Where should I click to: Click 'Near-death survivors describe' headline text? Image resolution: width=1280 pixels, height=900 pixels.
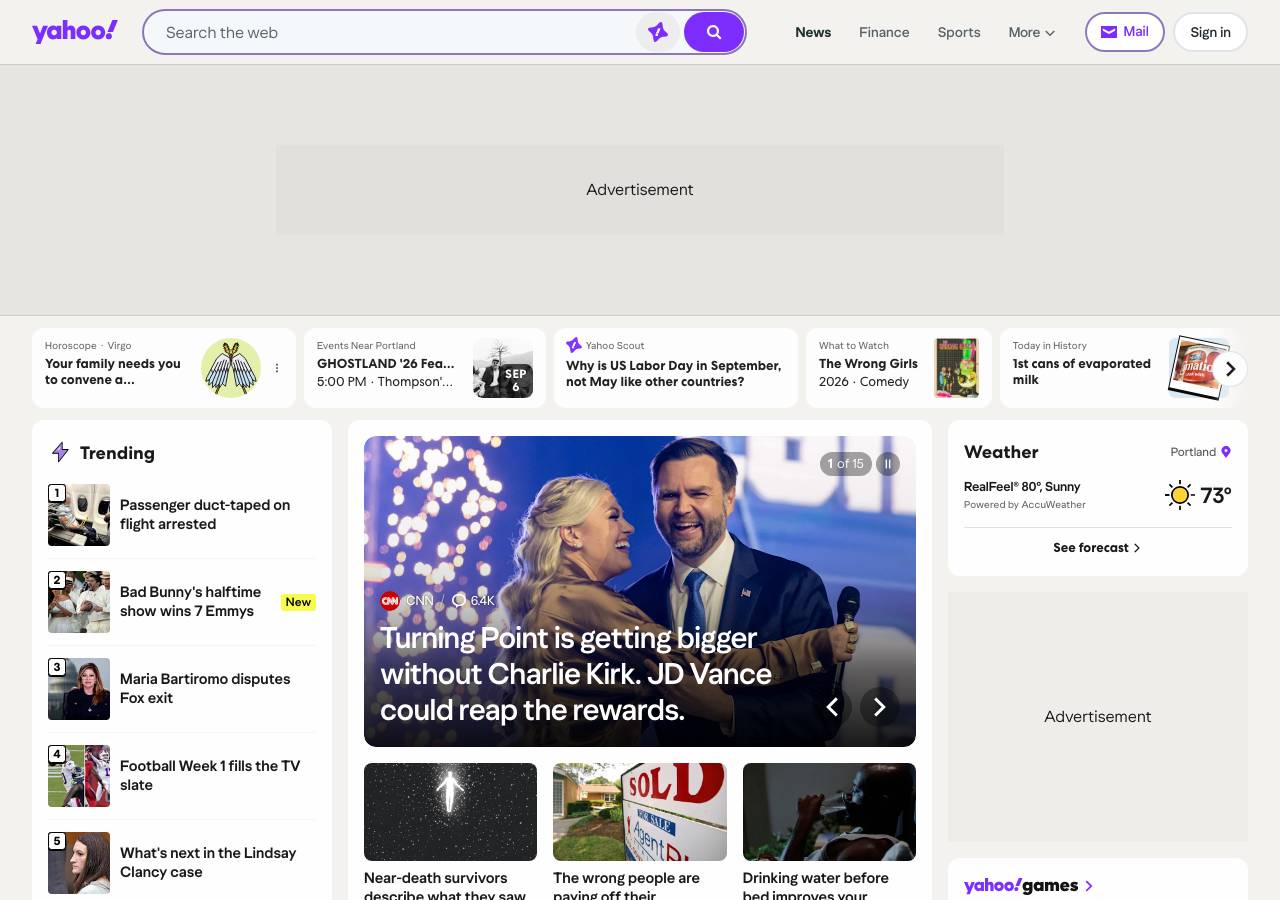click(445, 885)
